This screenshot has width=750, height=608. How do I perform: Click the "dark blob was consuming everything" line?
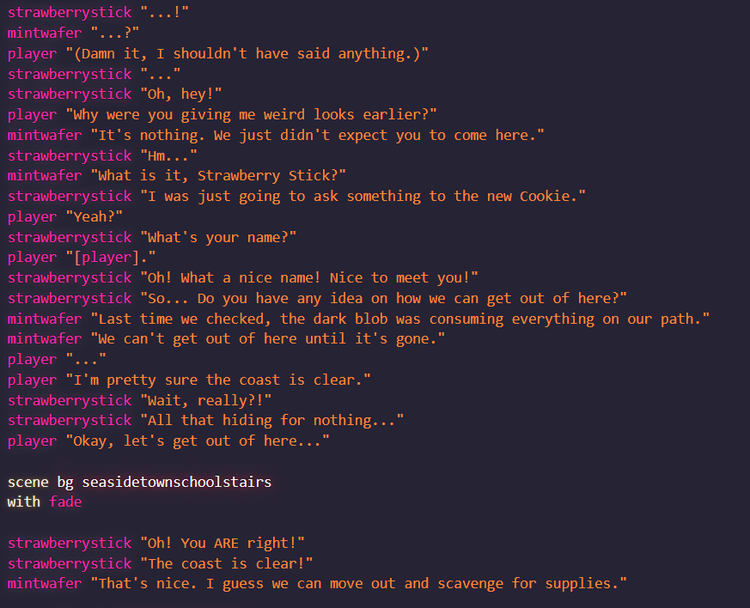[400, 318]
